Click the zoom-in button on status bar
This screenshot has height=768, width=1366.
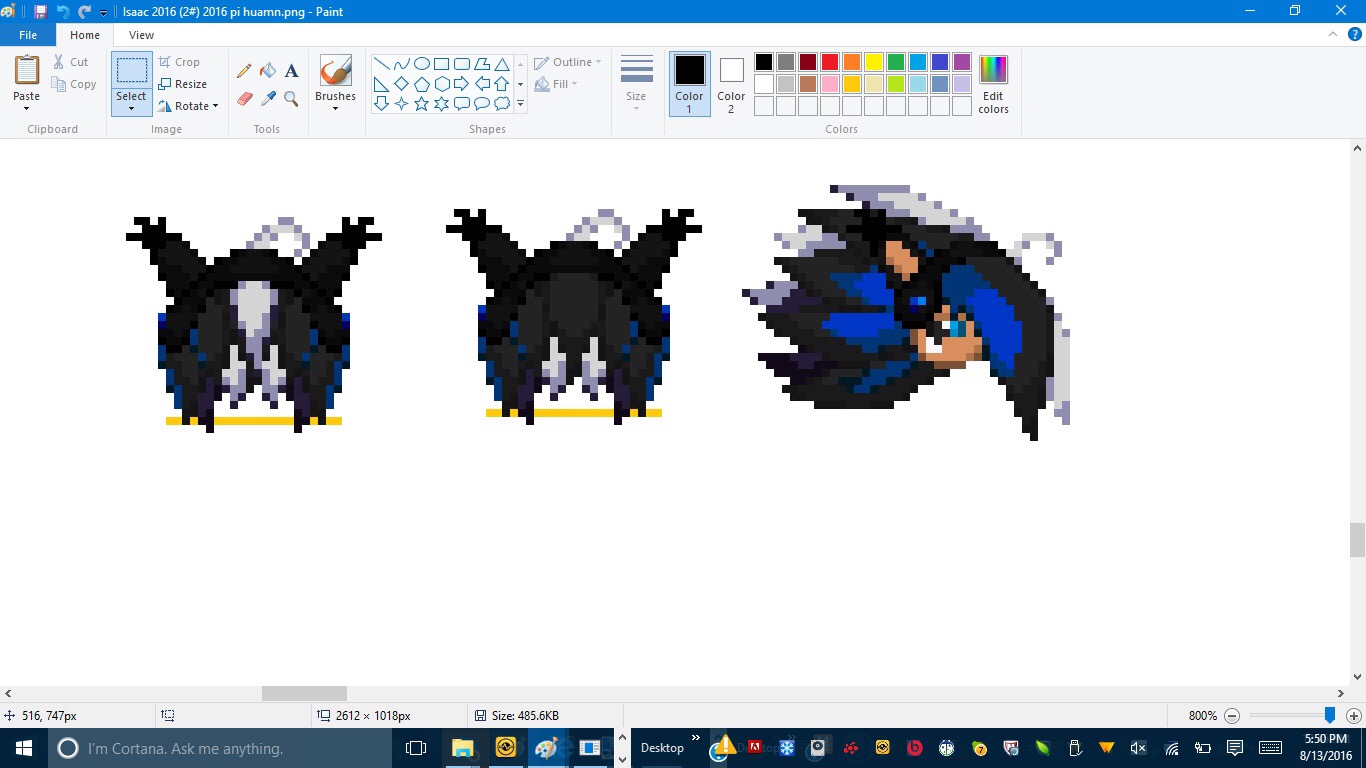click(x=1355, y=716)
